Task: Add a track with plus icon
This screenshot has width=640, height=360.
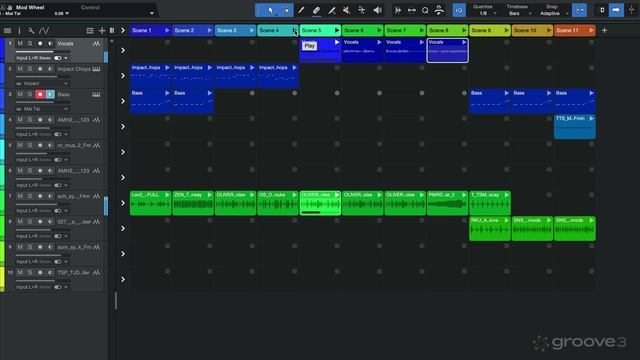Action: [102, 31]
